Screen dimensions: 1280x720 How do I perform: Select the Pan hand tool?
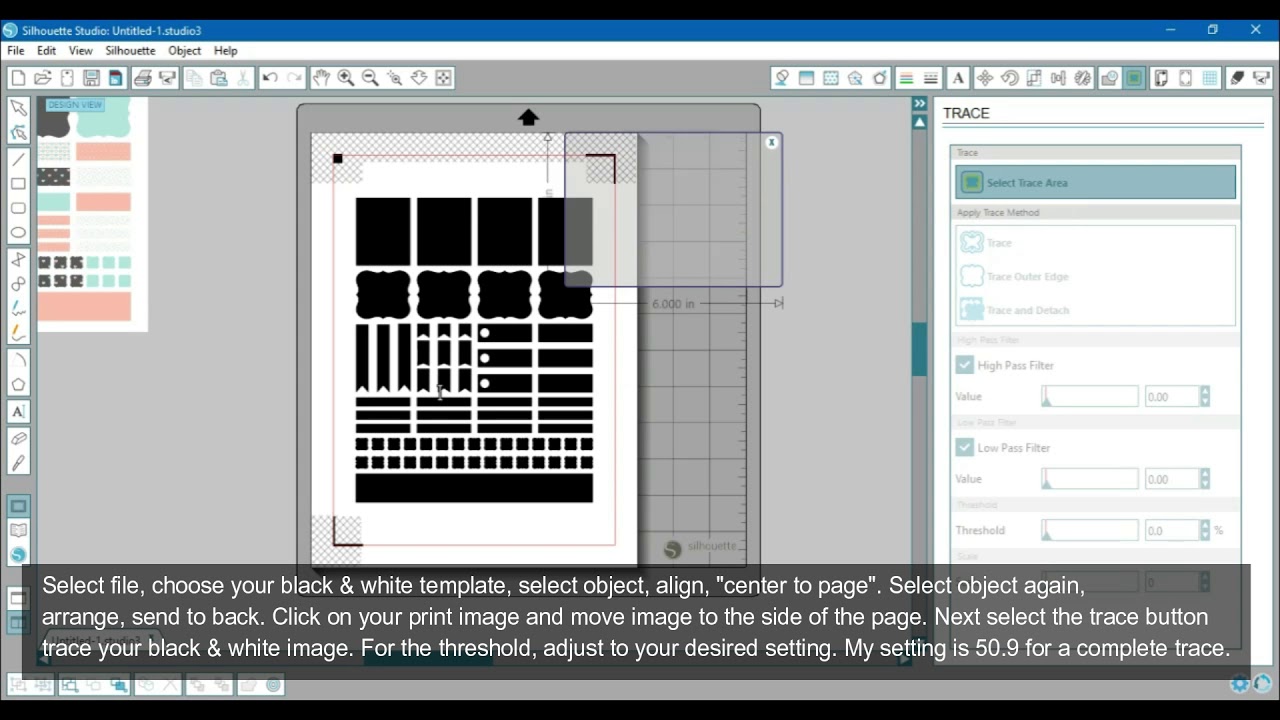(x=321, y=78)
